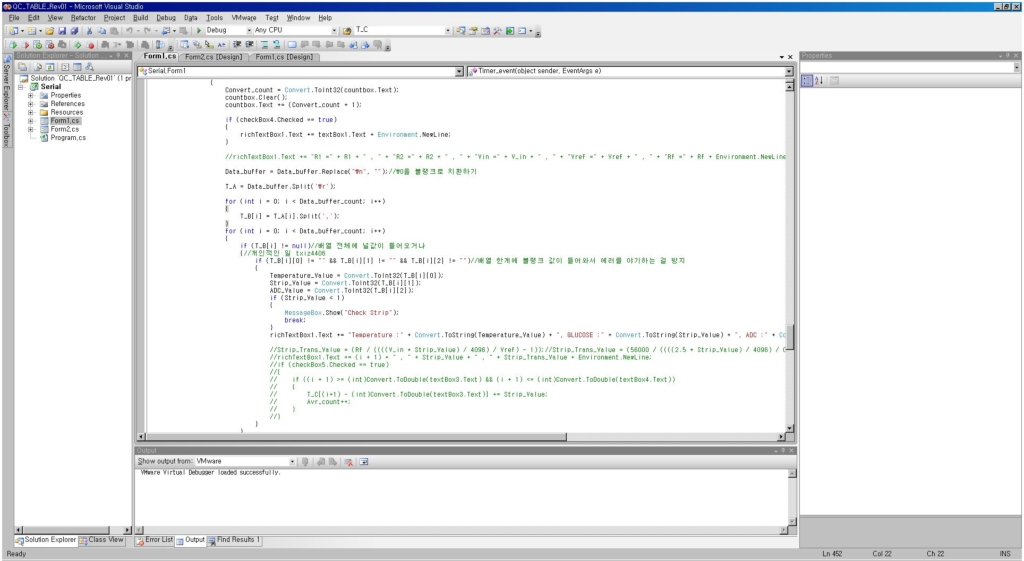This screenshot has height=561, width=1024.
Task: Open Timer_event member dropdown
Action: [789, 71]
